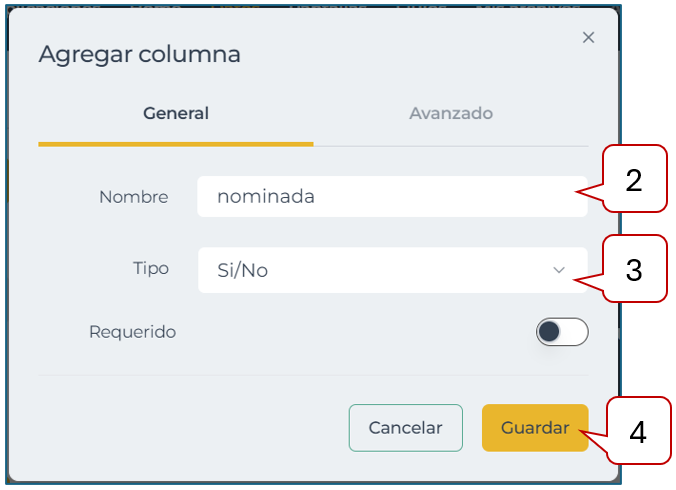The height and width of the screenshot is (490, 676).
Task: Open the Tipo dropdown
Action: click(x=392, y=270)
